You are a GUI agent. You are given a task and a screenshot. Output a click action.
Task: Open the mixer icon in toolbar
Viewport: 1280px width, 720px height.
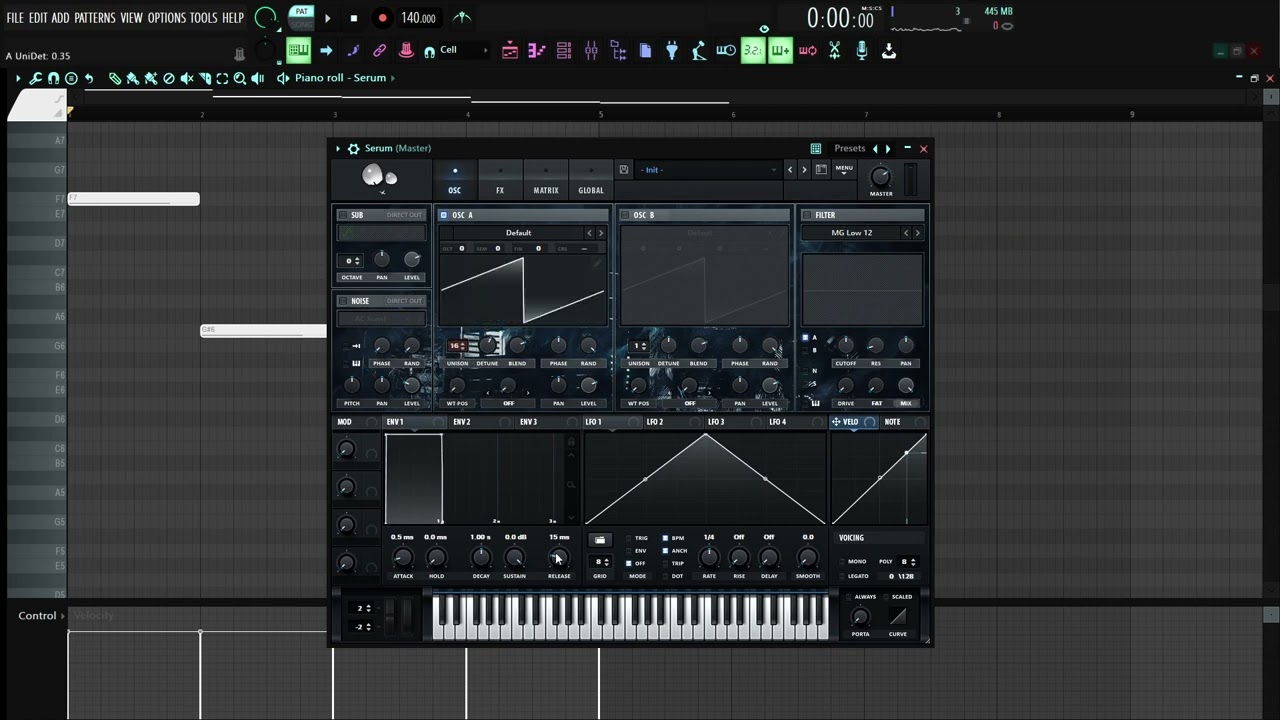pyautogui.click(x=591, y=51)
